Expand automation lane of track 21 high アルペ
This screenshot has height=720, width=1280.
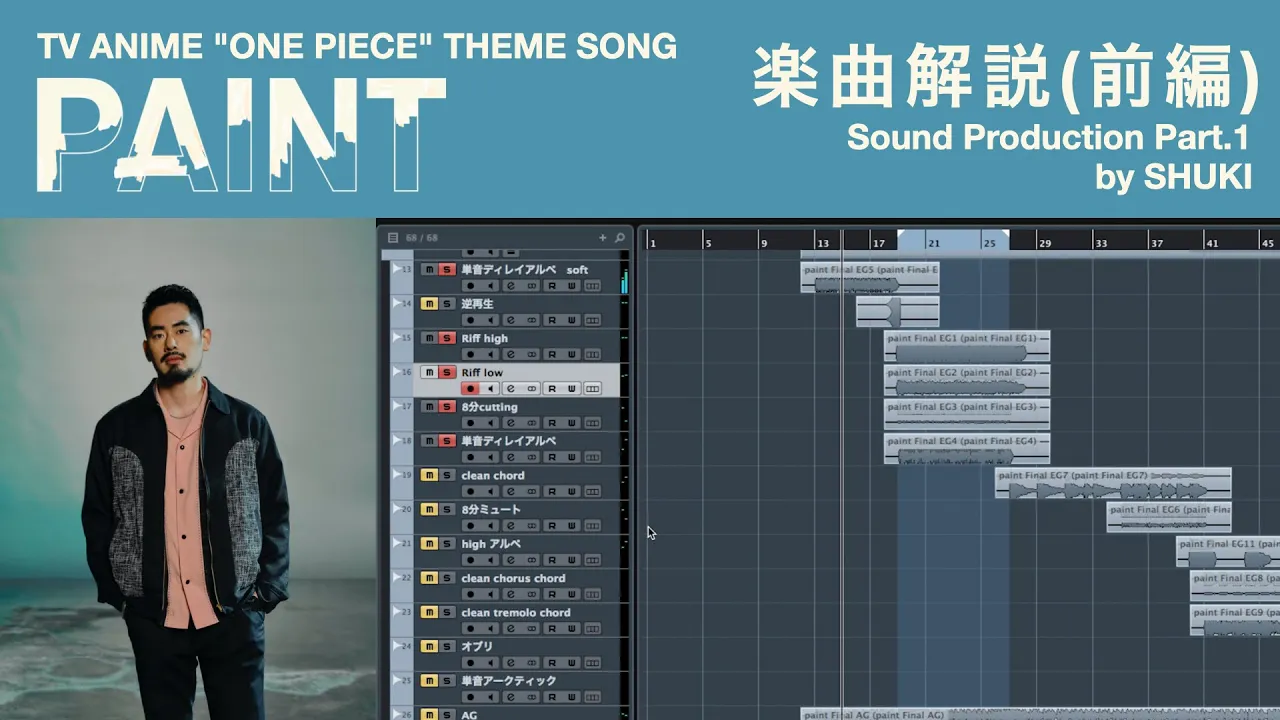(x=397, y=543)
